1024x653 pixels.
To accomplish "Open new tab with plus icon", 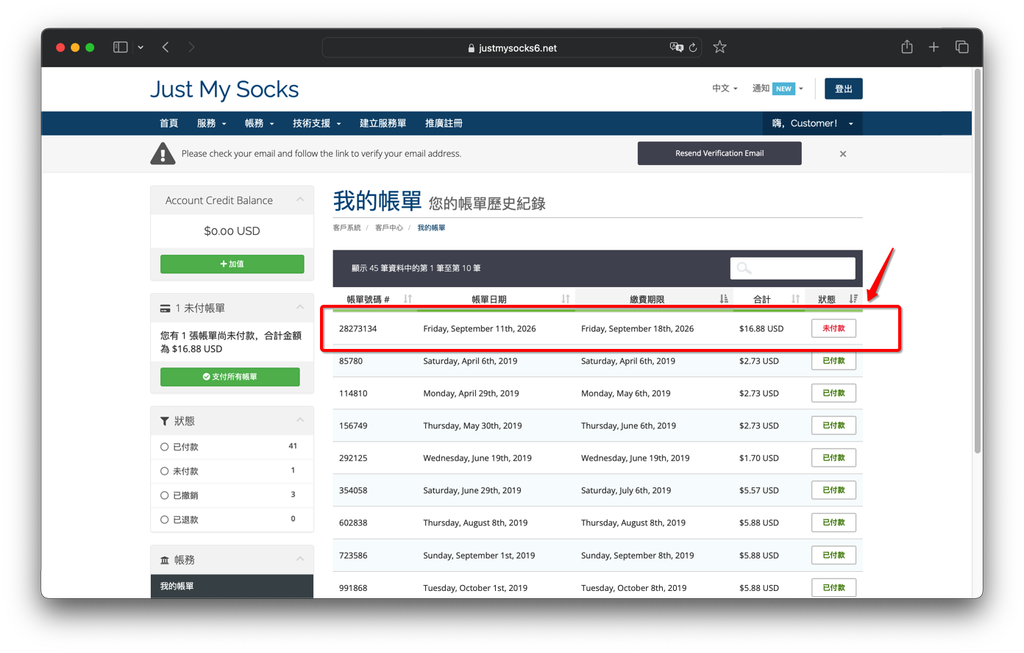I will [934, 47].
